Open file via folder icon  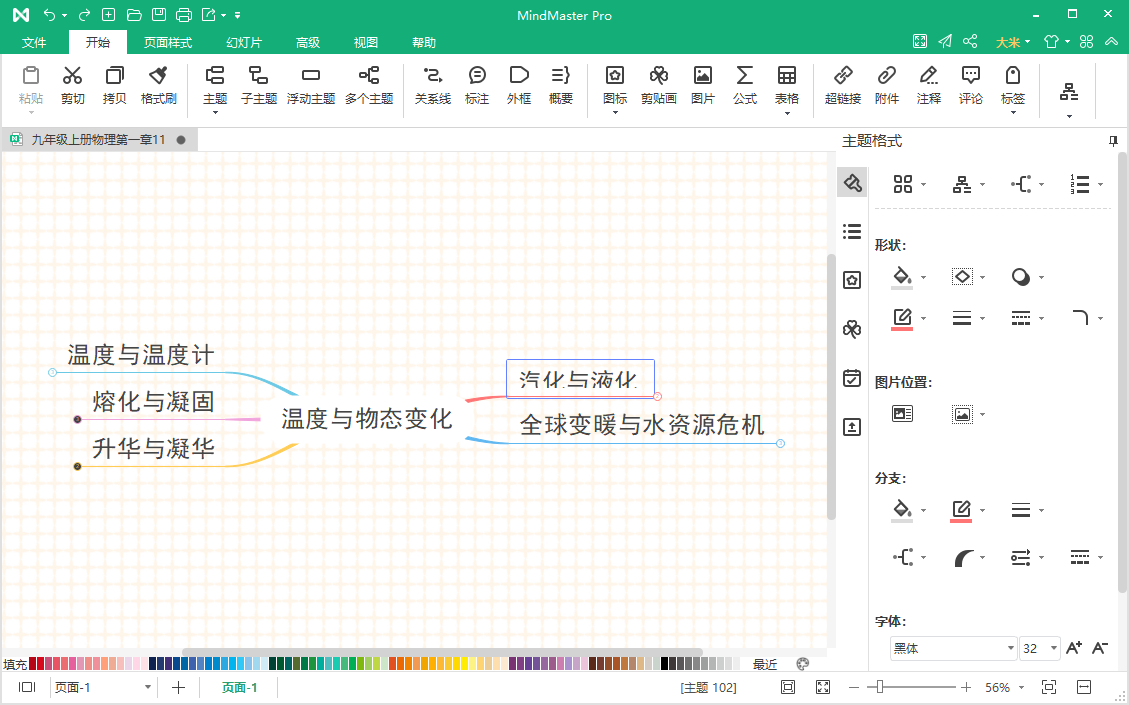point(133,14)
